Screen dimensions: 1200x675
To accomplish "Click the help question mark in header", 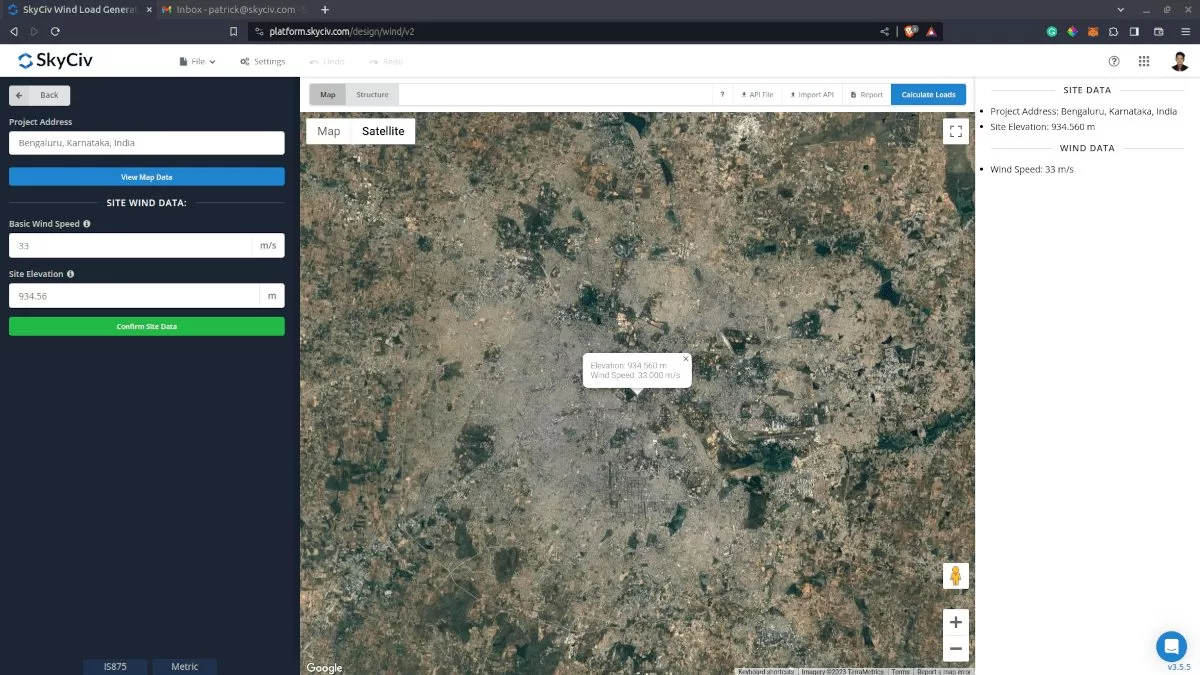I will [1114, 61].
